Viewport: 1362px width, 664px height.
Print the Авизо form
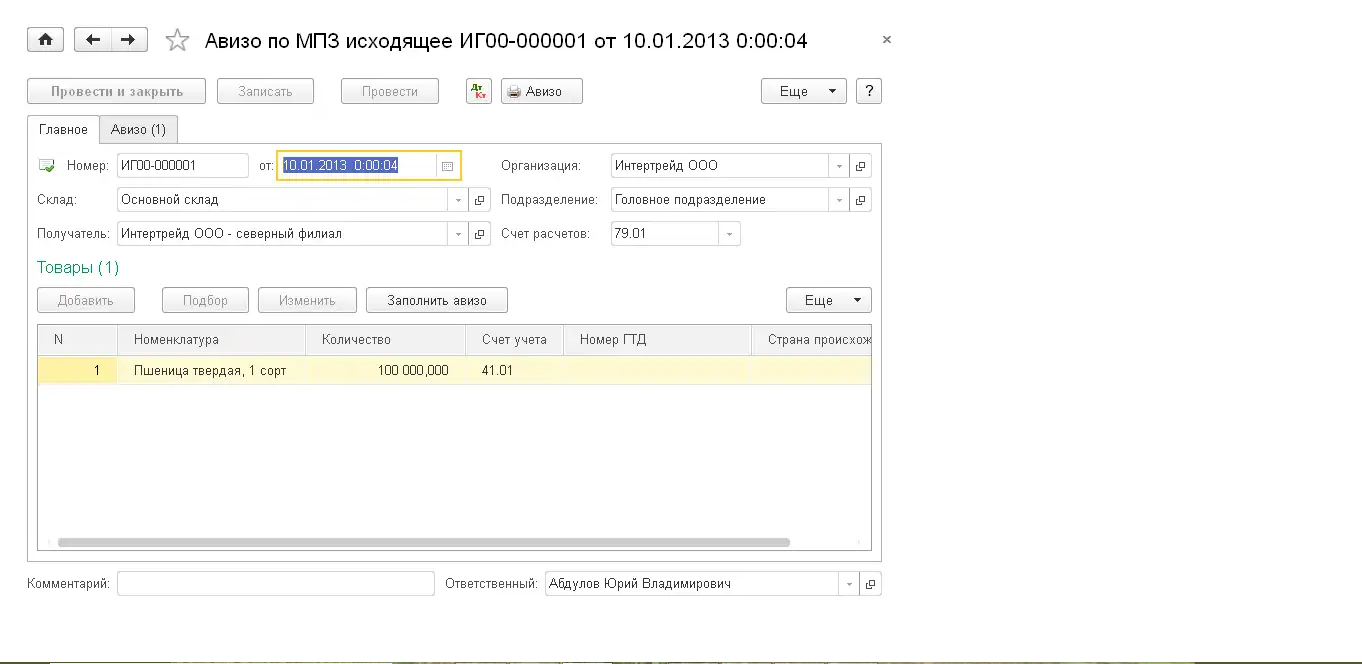coord(542,91)
